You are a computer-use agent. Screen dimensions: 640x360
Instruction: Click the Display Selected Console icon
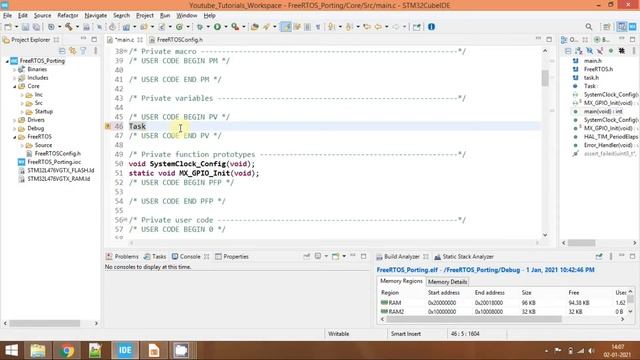(318, 256)
